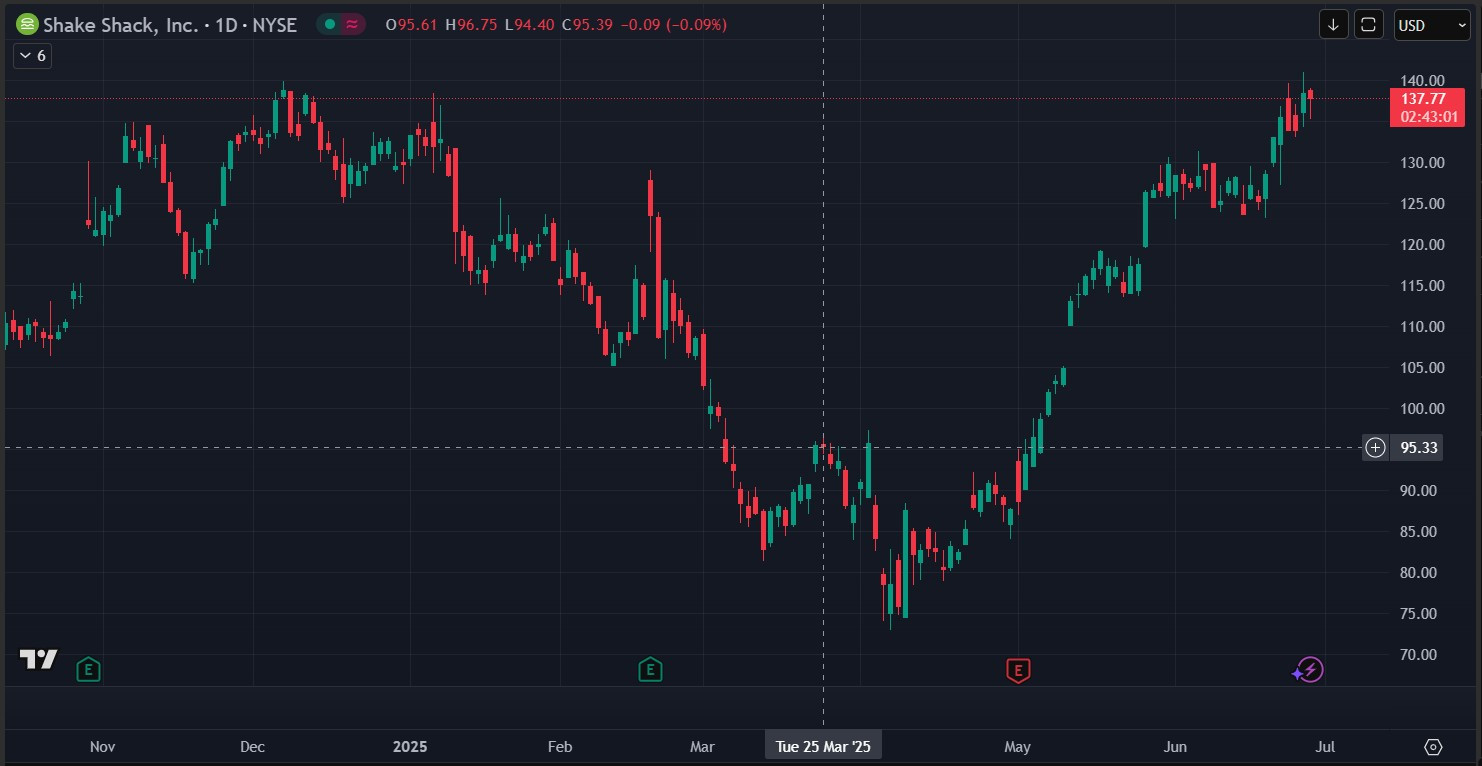Click the 2025 label on time axis
Viewport: 1482px width, 766px height.
click(410, 747)
